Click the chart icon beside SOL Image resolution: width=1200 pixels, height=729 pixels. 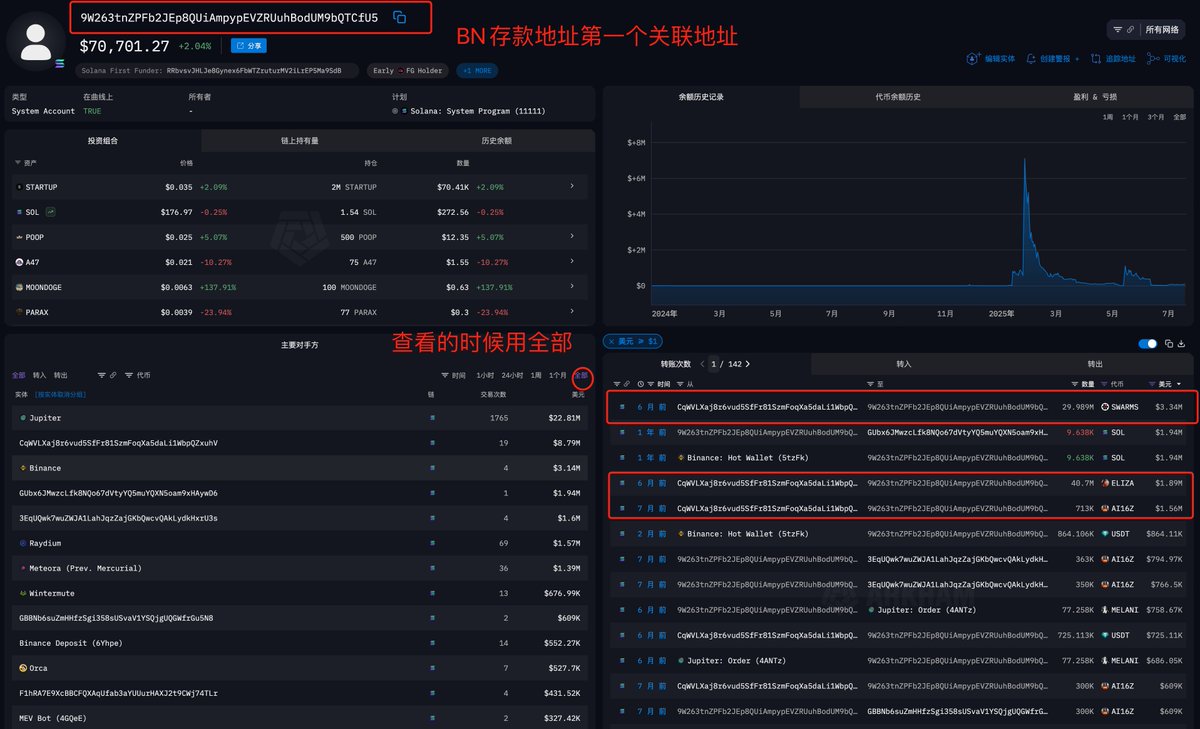click(x=50, y=212)
